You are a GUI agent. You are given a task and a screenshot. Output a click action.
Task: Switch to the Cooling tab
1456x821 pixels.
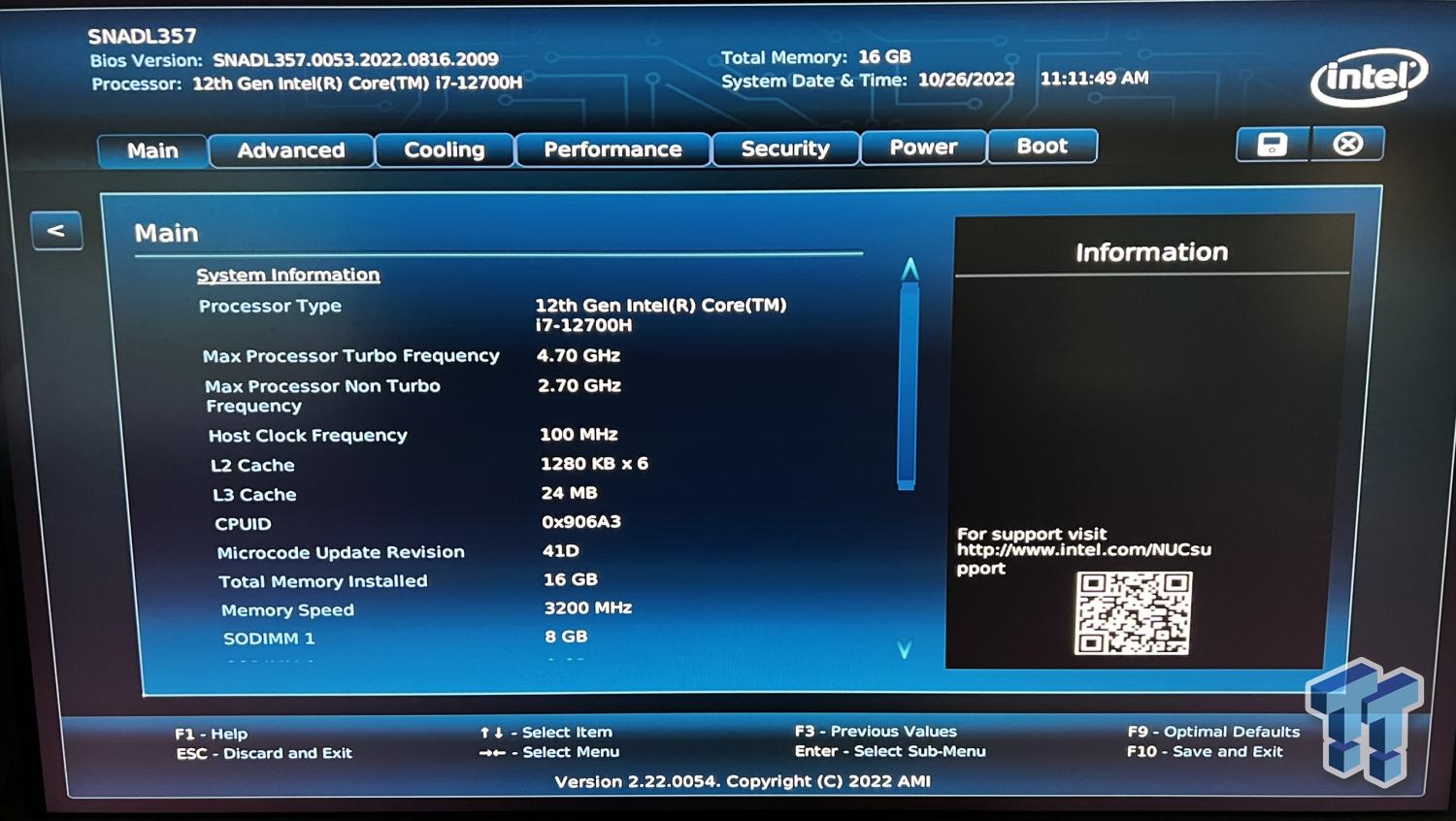coord(444,149)
